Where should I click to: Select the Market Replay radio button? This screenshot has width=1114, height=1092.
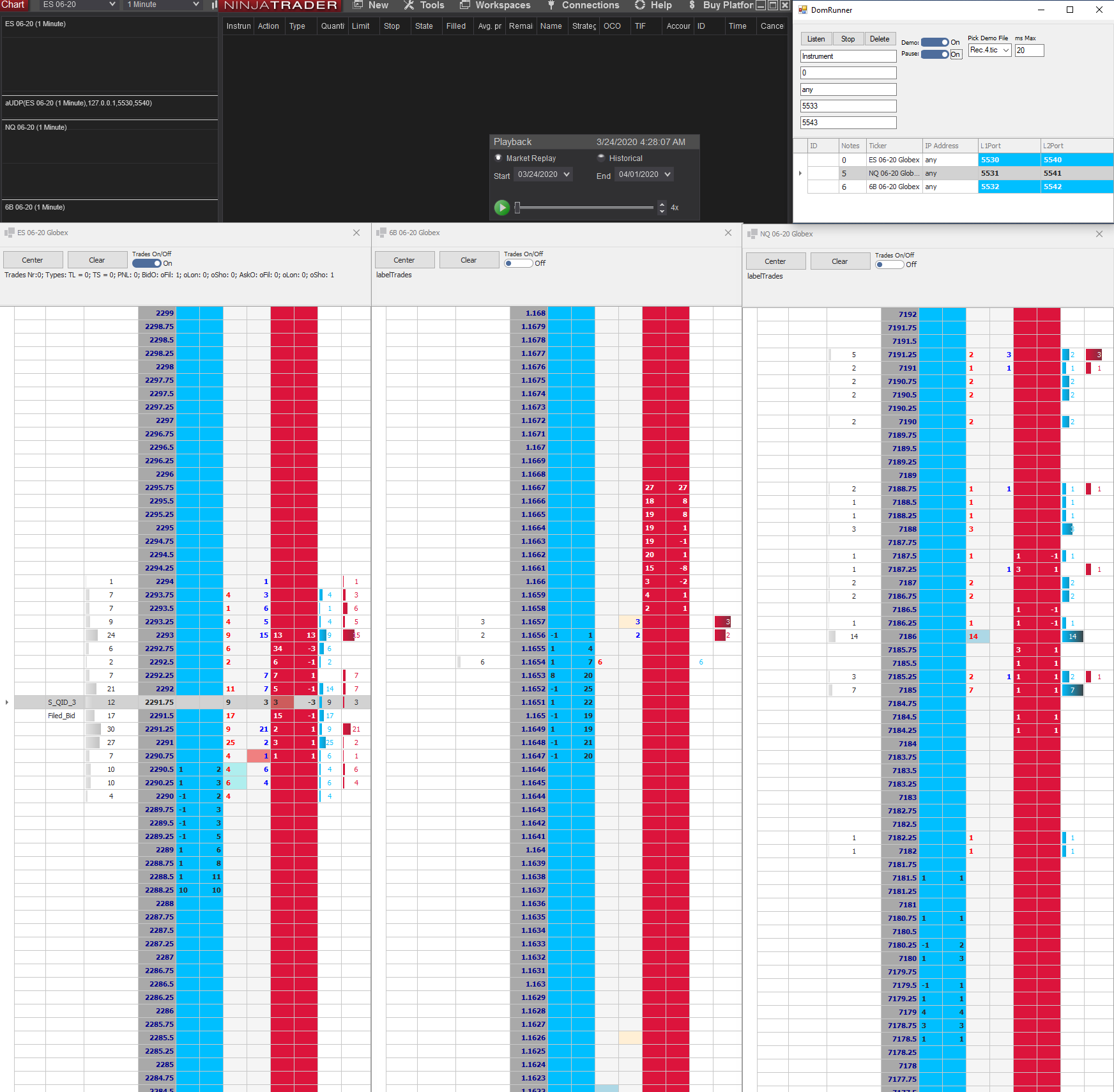(498, 158)
